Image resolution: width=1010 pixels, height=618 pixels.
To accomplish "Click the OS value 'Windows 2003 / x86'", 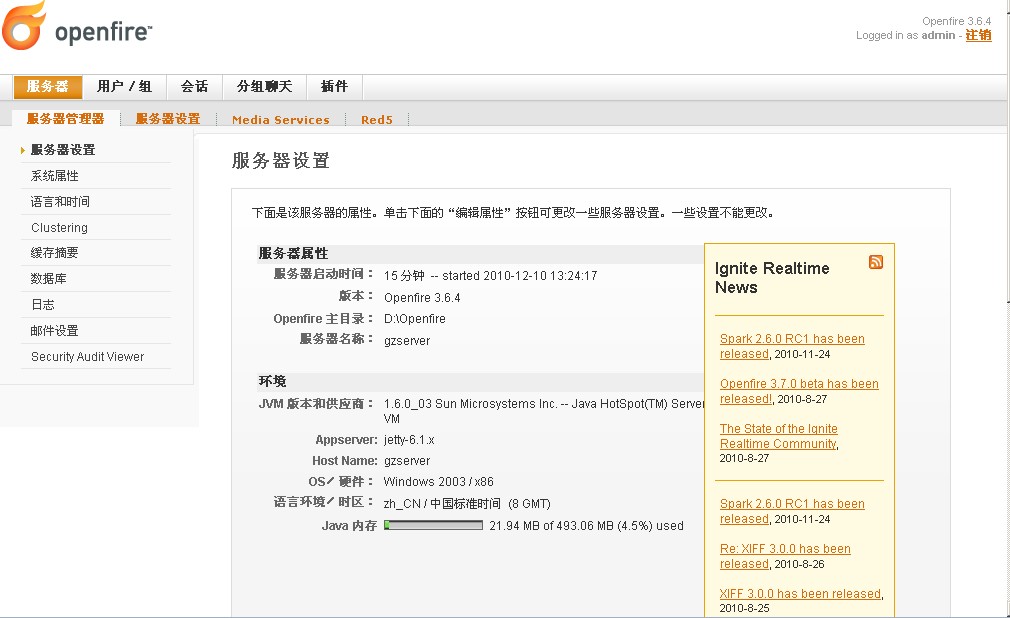I will (x=439, y=482).
